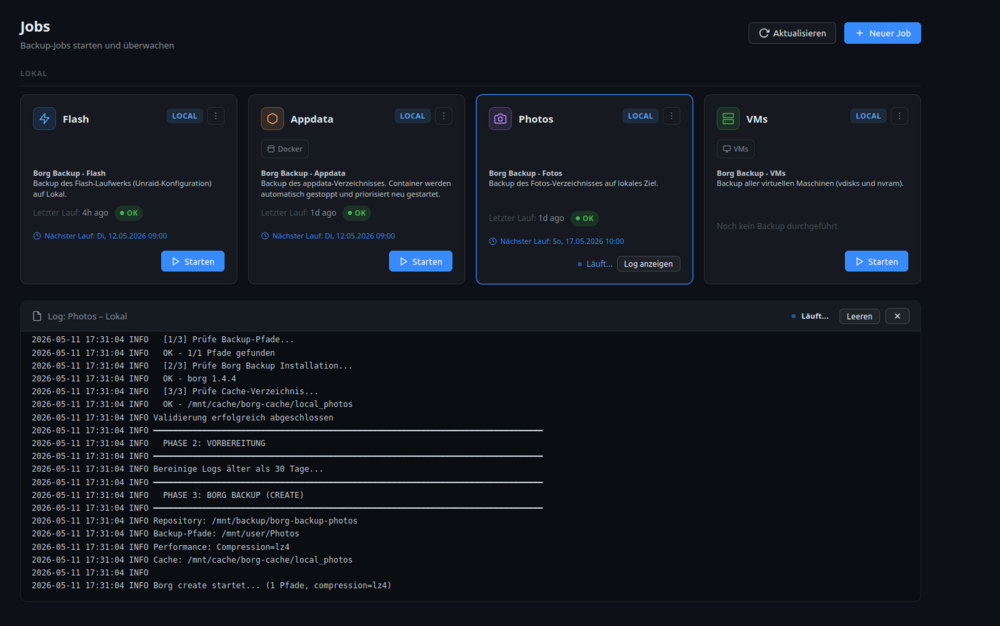Click the 'Borg Backup - VMs' description title
The height and width of the screenshot is (626, 1000).
(x=751, y=173)
